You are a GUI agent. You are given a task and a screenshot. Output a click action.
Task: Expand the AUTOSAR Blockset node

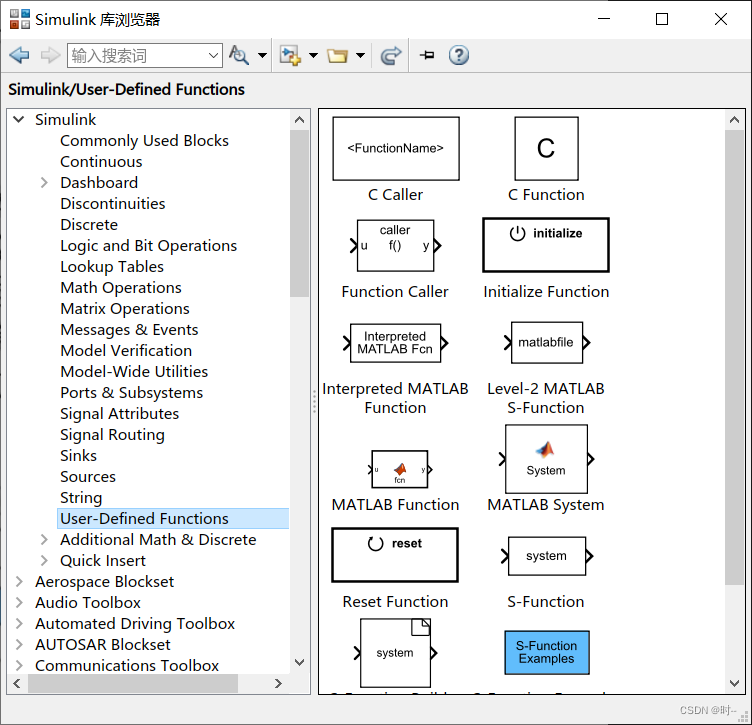pos(19,644)
